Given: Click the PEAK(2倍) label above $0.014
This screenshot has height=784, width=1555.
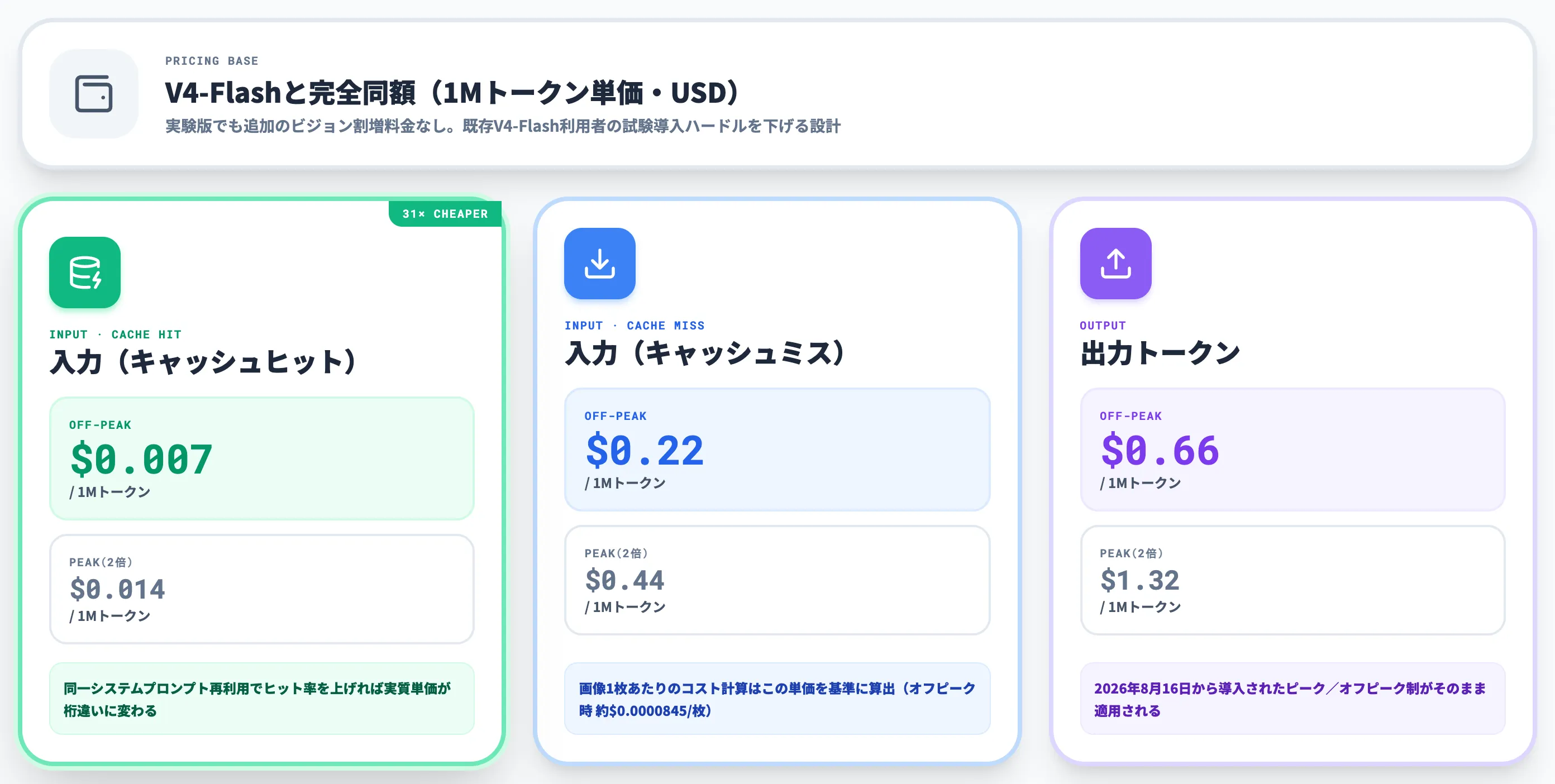Looking at the screenshot, I should click(101, 562).
